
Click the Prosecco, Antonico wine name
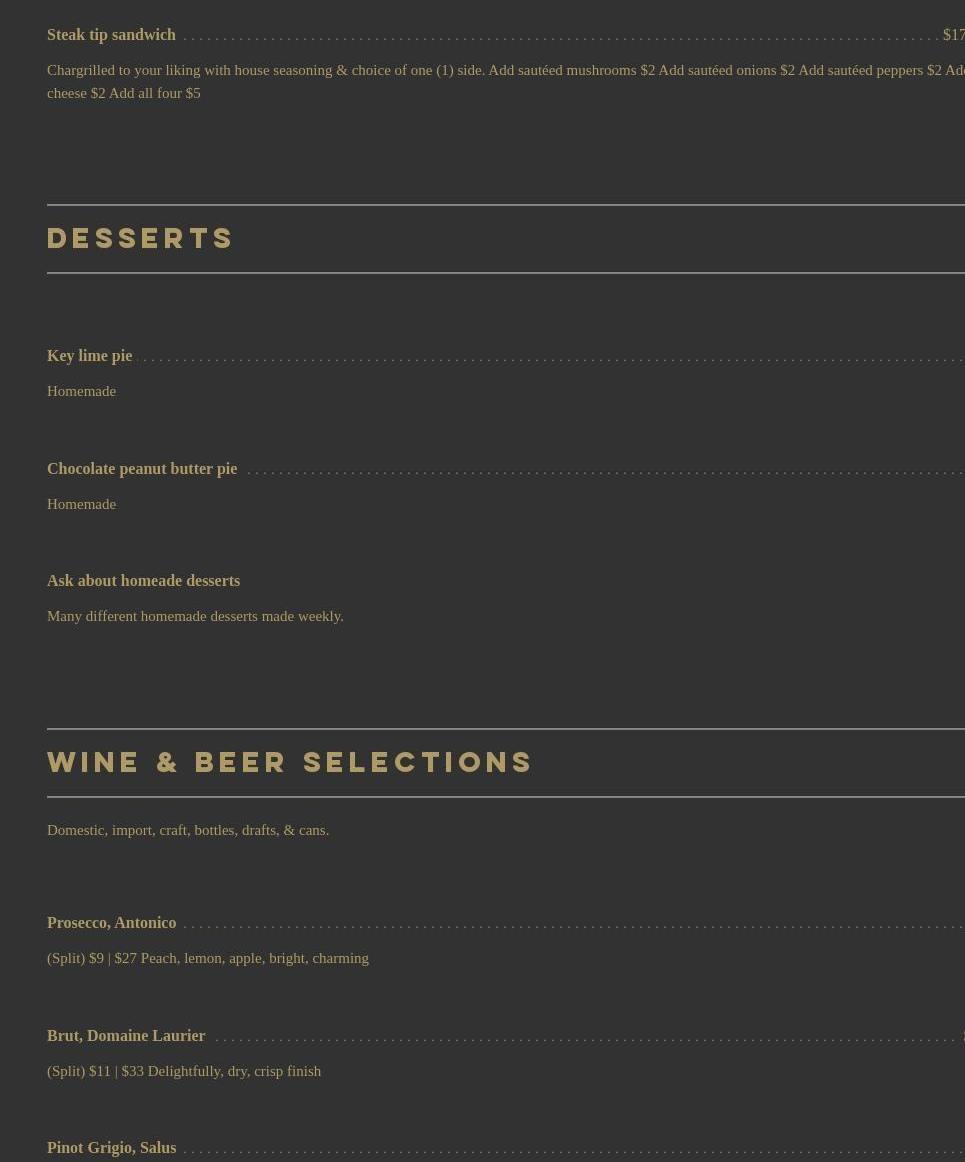click(x=111, y=923)
